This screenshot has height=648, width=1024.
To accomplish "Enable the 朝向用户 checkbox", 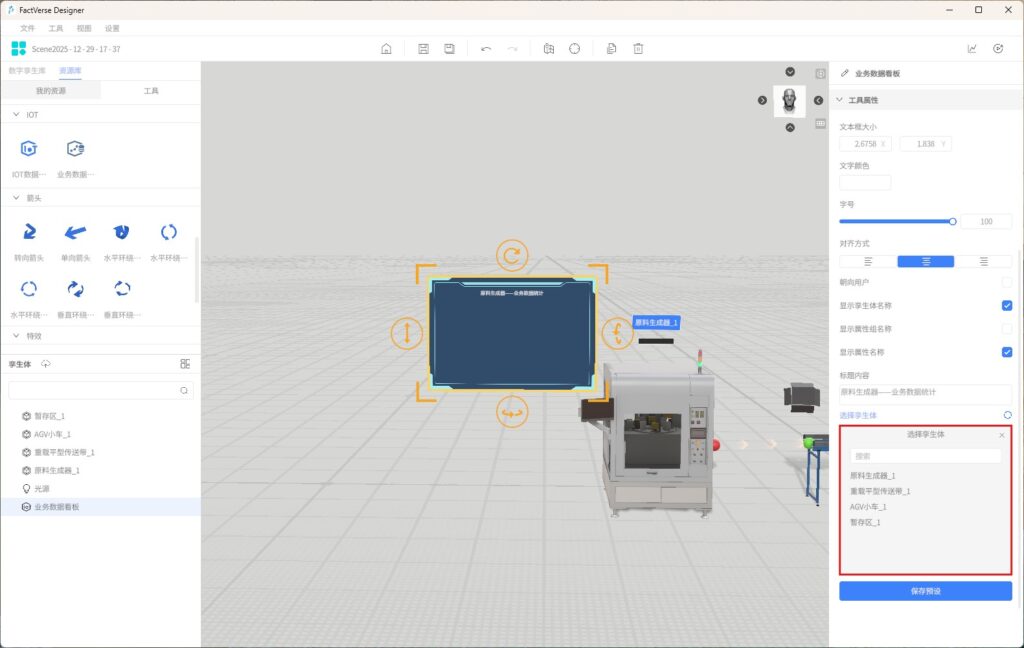I will click(x=1007, y=282).
